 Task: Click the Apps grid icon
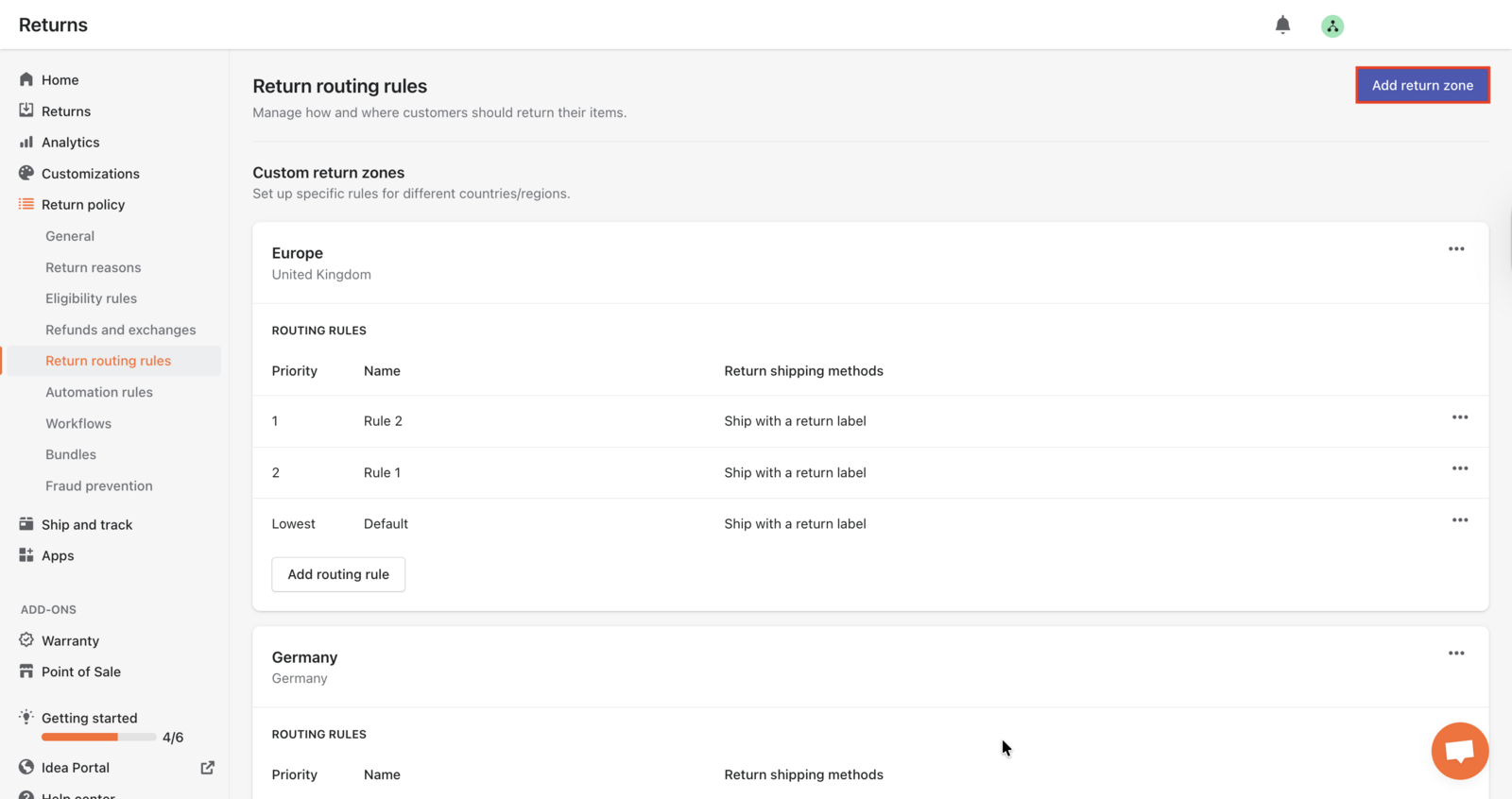click(26, 555)
